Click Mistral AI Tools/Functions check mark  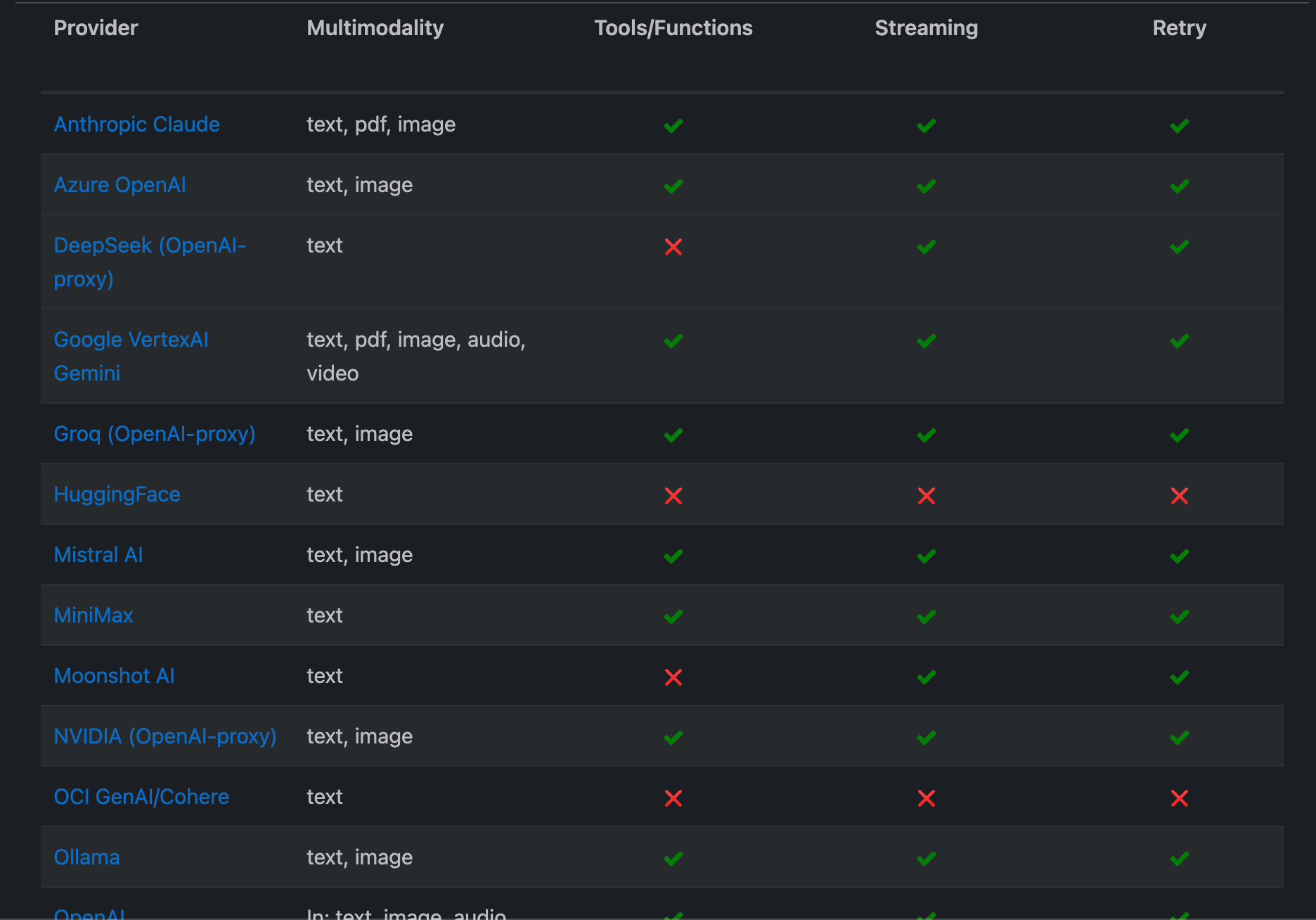pyautogui.click(x=673, y=556)
